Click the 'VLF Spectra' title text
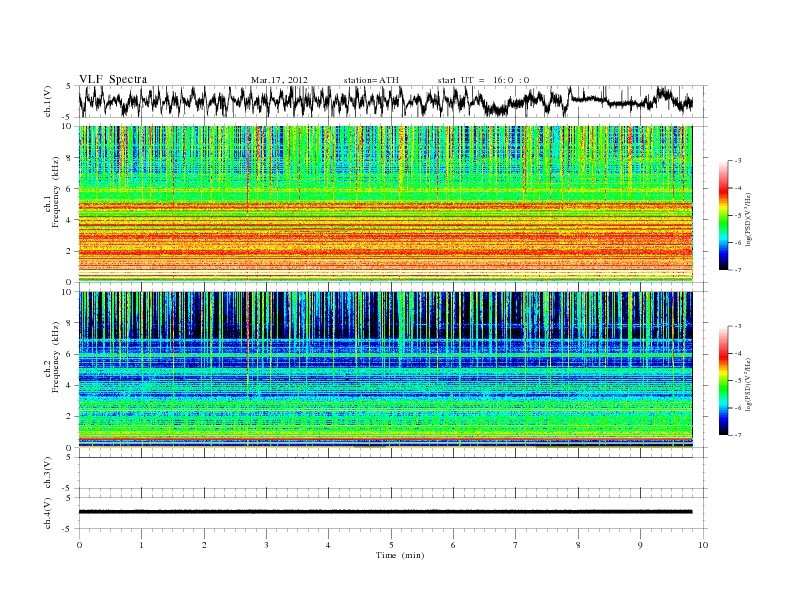The width and height of the screenshot is (792, 612). point(113,79)
